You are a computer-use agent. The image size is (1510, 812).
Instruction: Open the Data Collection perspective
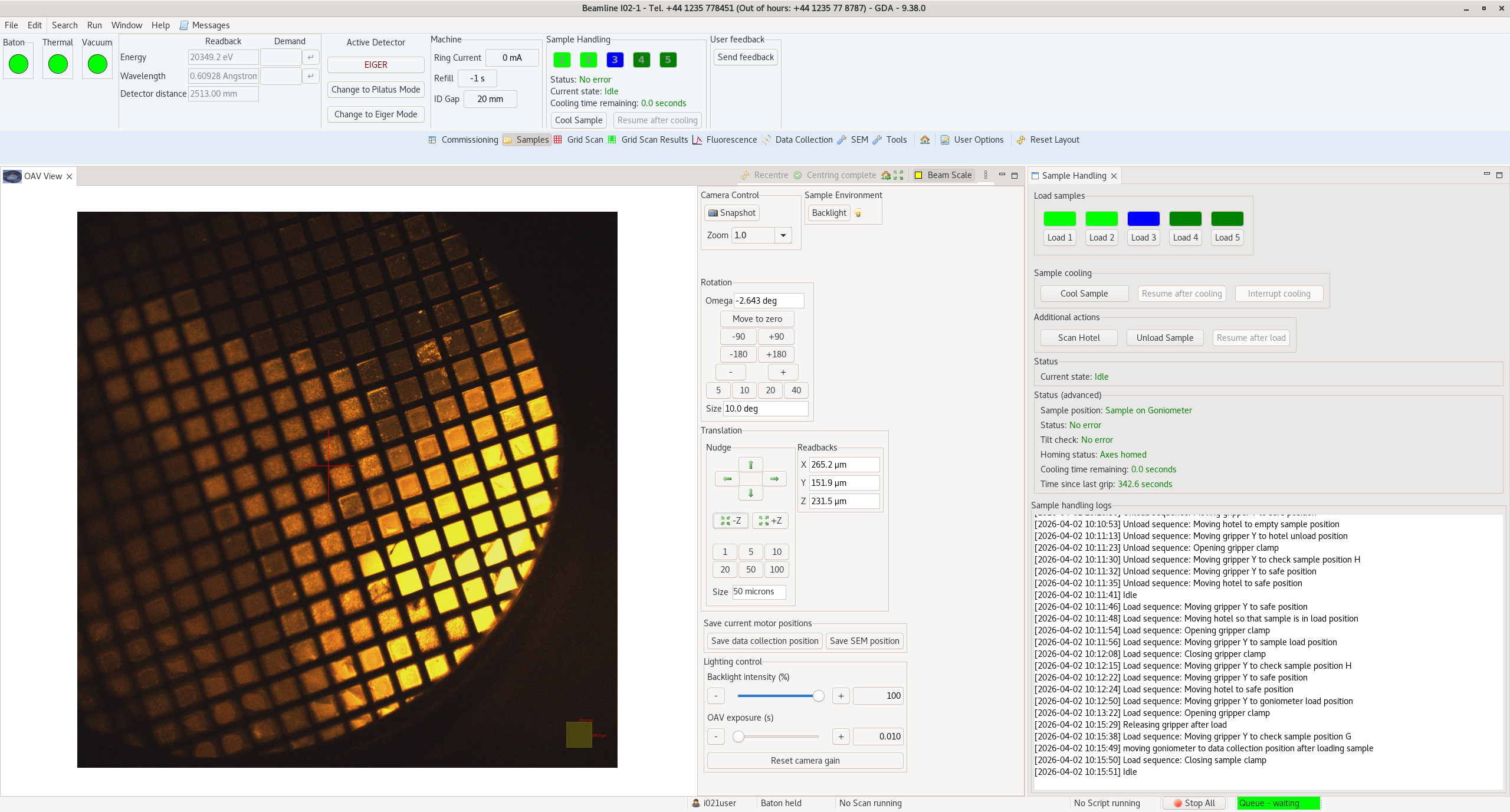(x=797, y=140)
